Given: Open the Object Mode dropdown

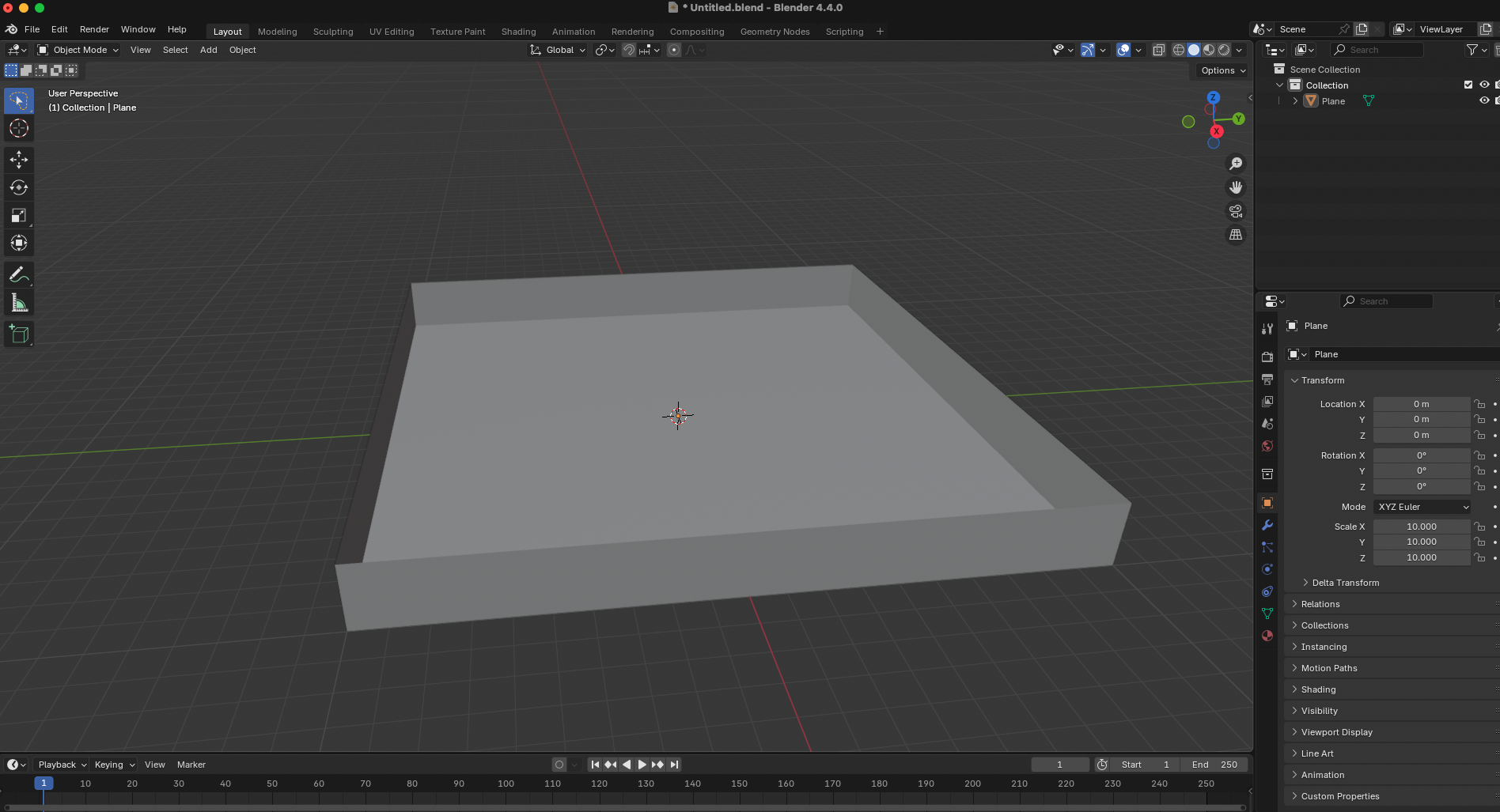Looking at the screenshot, I should [79, 50].
